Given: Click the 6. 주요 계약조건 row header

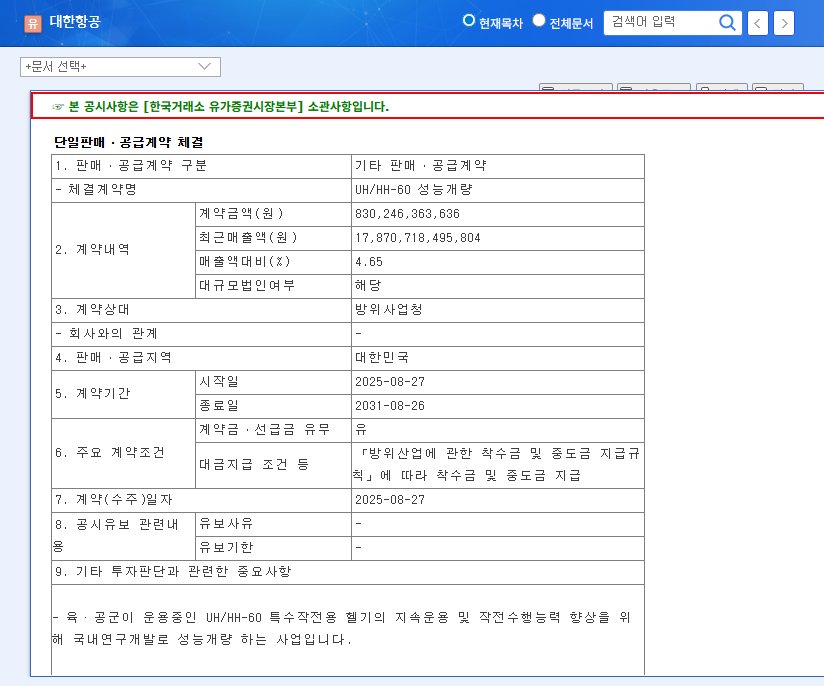Looking at the screenshot, I should coord(109,453).
